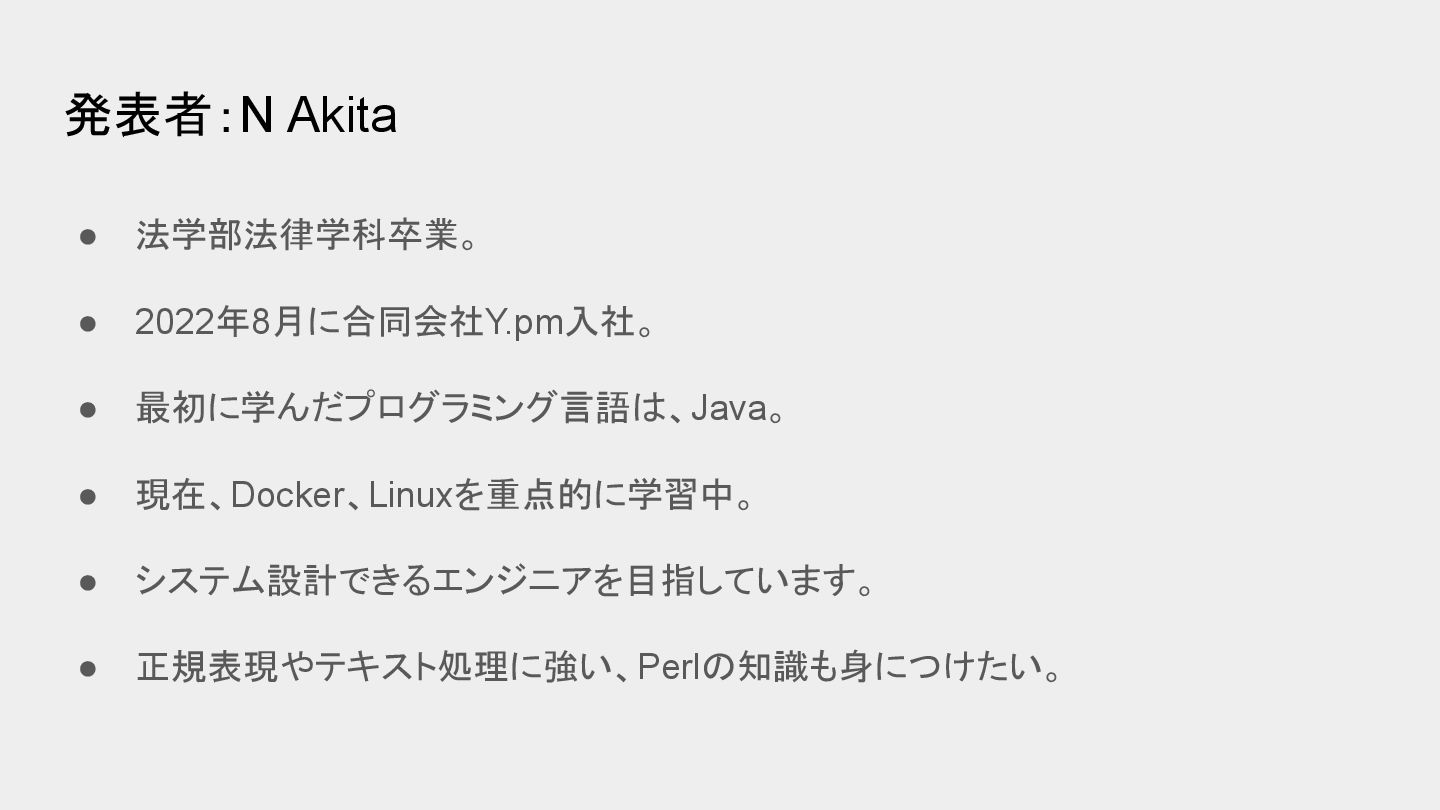Click the word Linux
Screen dimensions: 1440x810
[411, 495]
